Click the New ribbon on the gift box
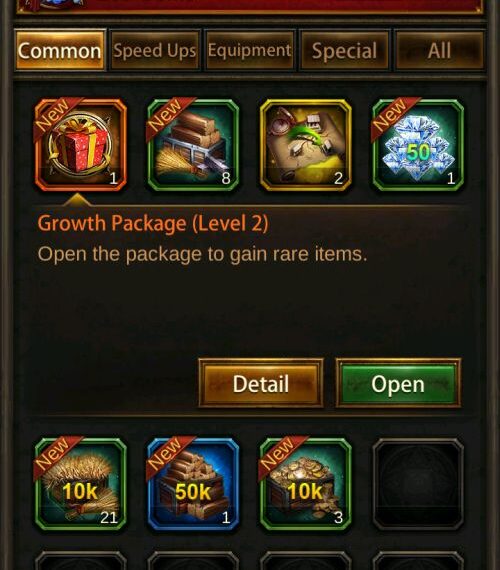The width and height of the screenshot is (500, 570). click(55, 115)
